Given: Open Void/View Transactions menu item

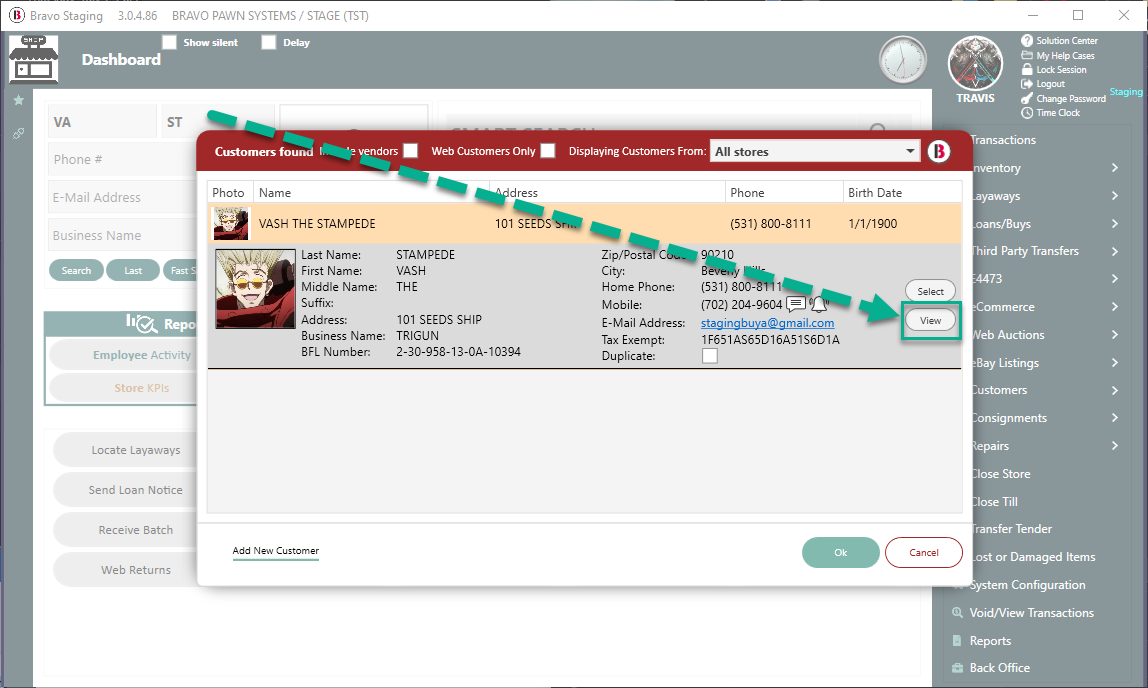Looking at the screenshot, I should tap(1031, 613).
